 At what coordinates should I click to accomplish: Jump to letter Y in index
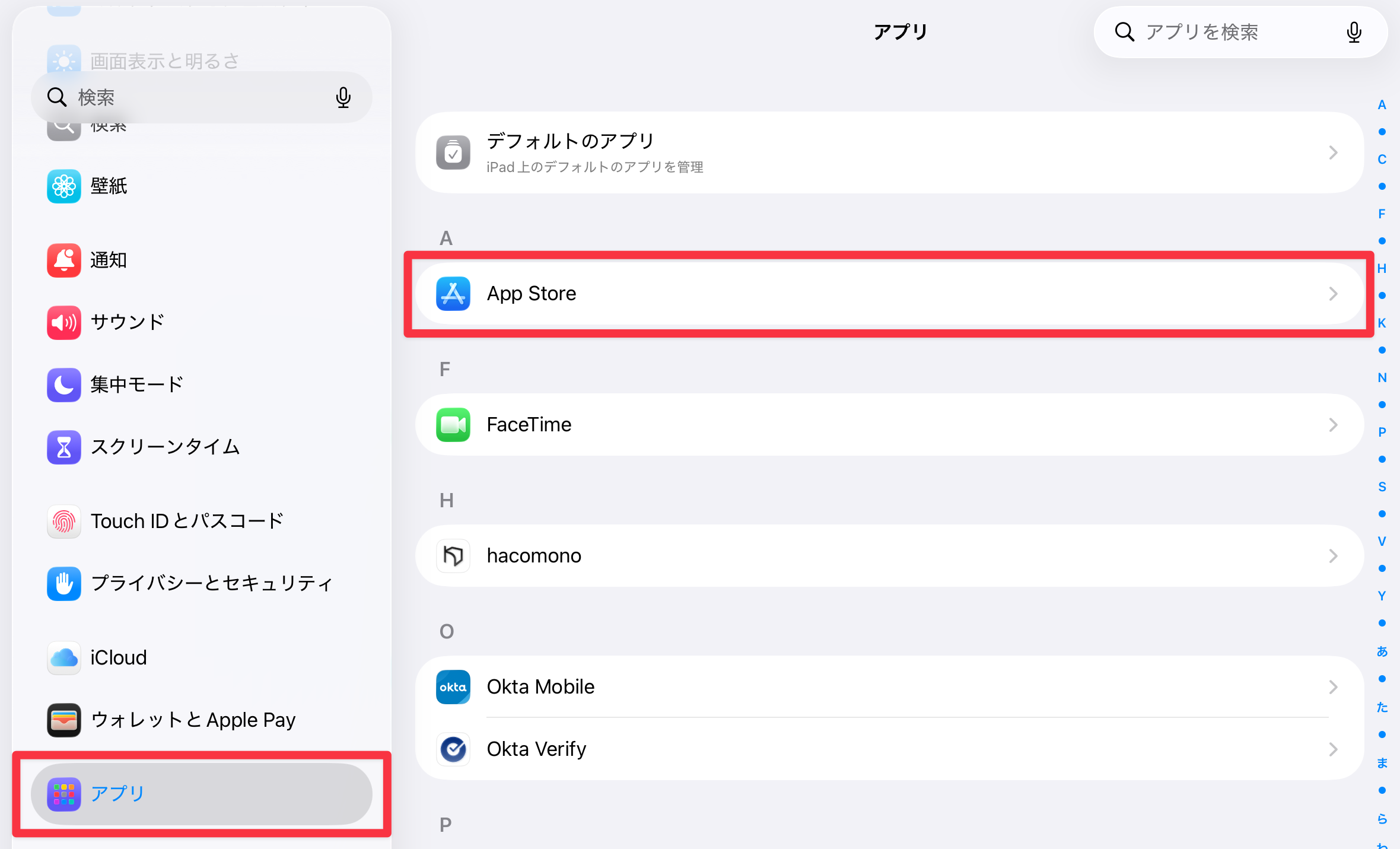[1382, 596]
